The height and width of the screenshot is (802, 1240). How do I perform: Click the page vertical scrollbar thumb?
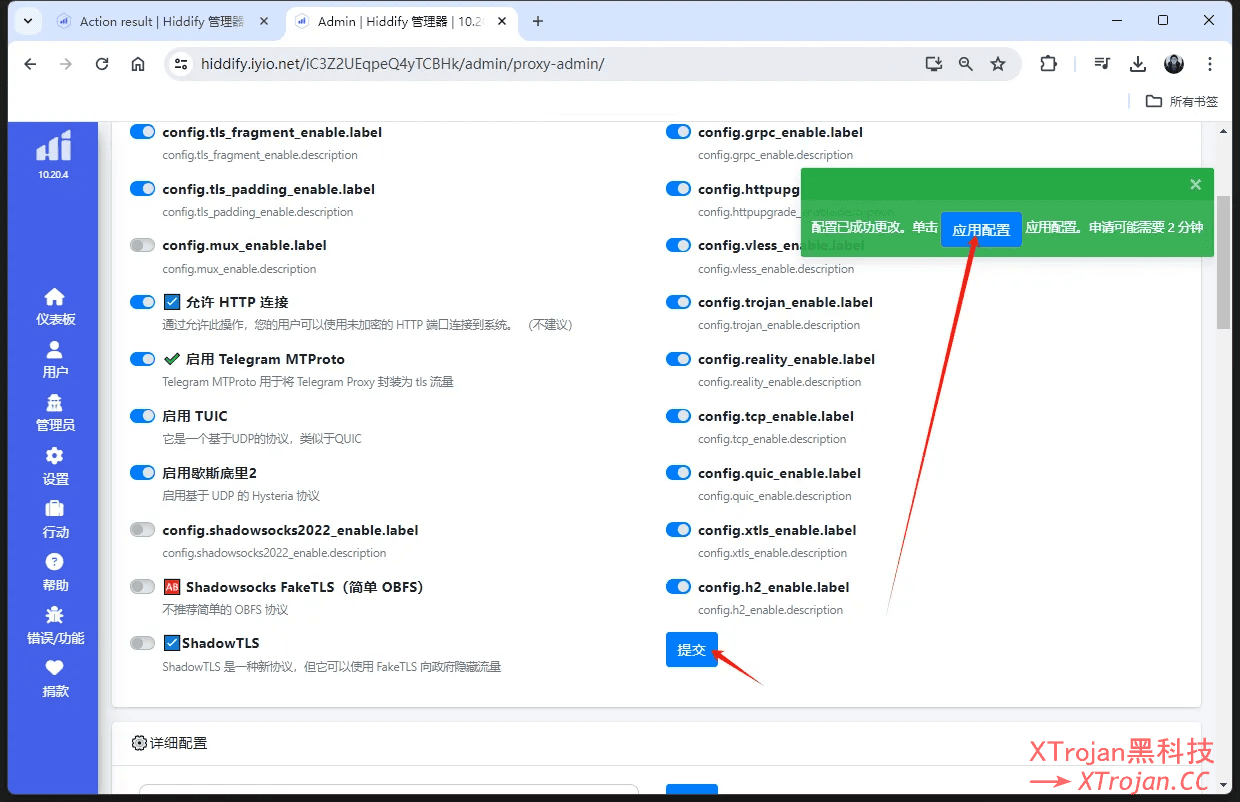coord(1223,261)
